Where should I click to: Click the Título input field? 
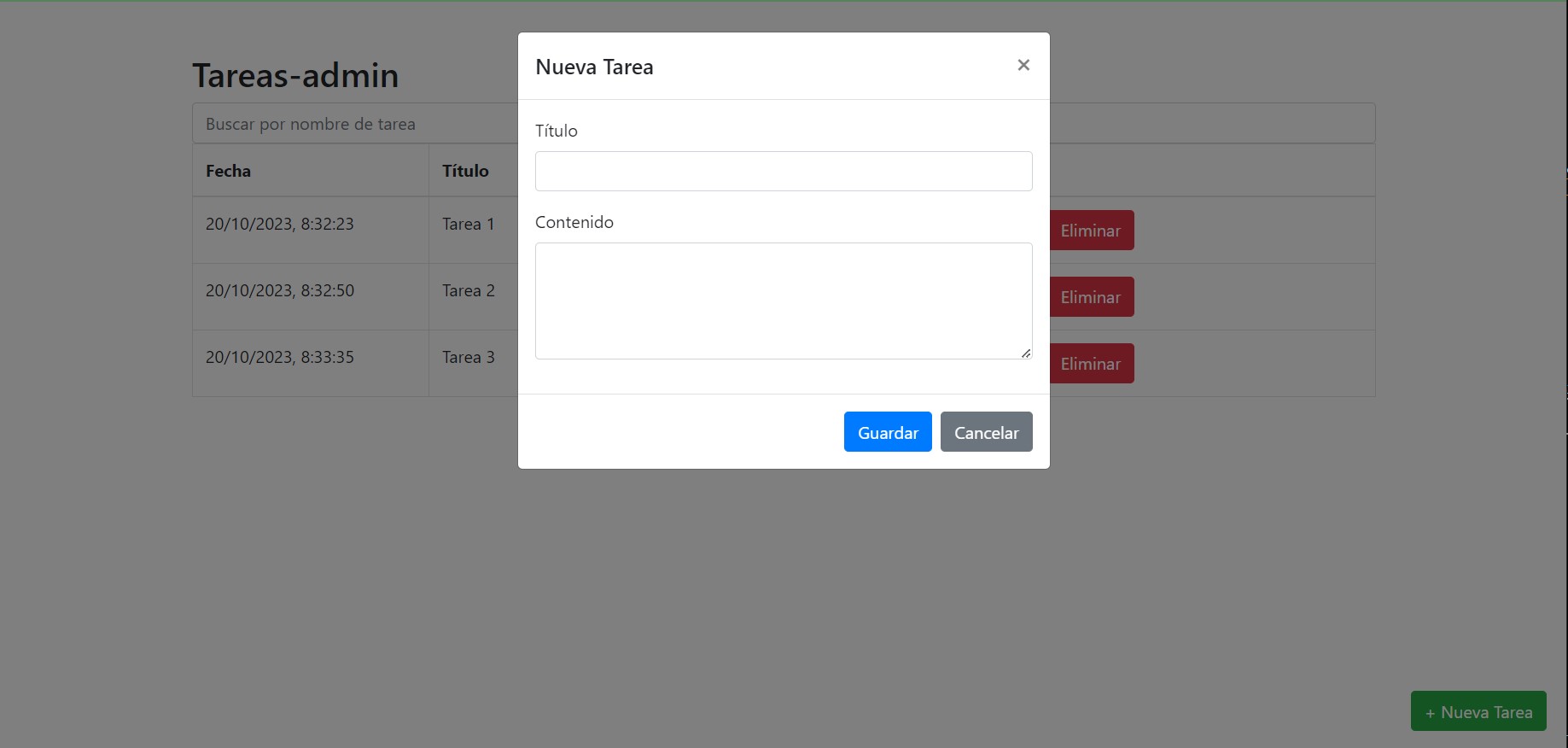(784, 171)
